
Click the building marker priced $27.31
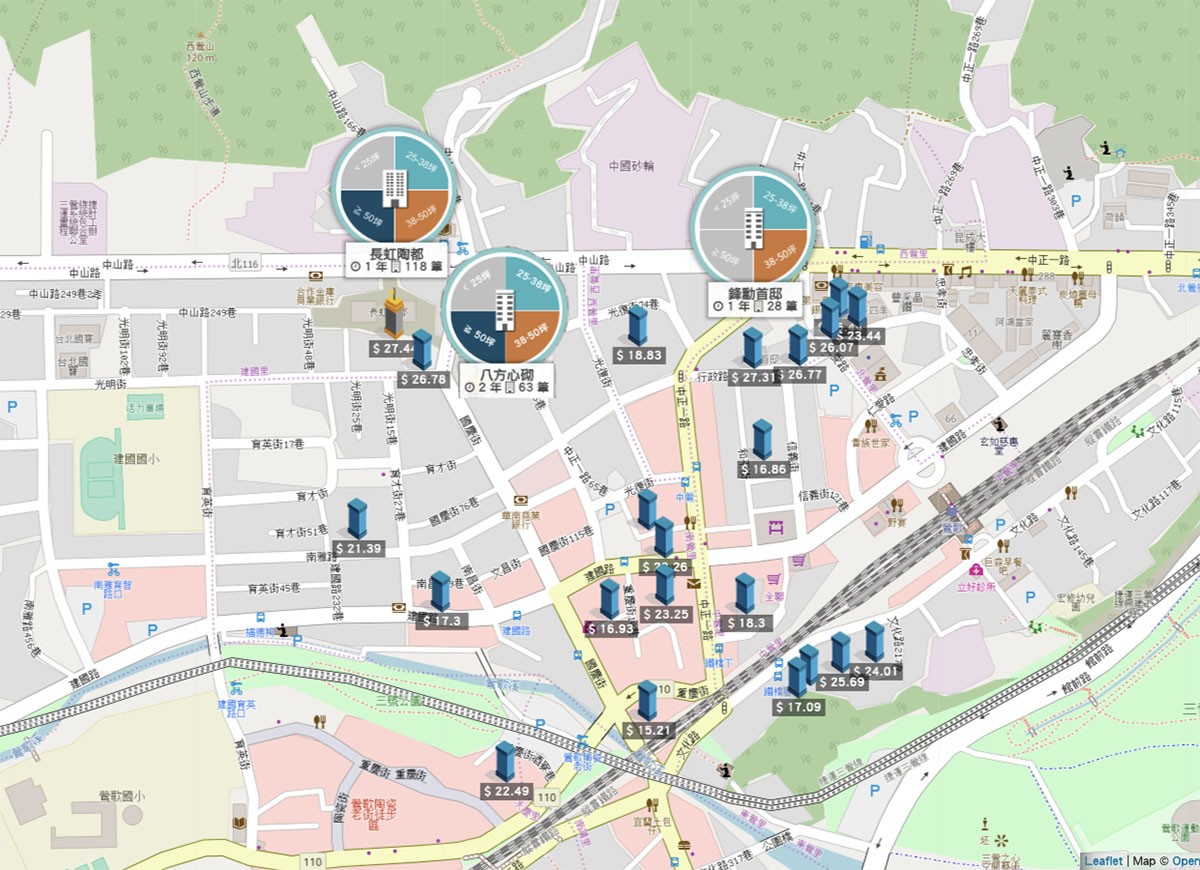point(753,347)
